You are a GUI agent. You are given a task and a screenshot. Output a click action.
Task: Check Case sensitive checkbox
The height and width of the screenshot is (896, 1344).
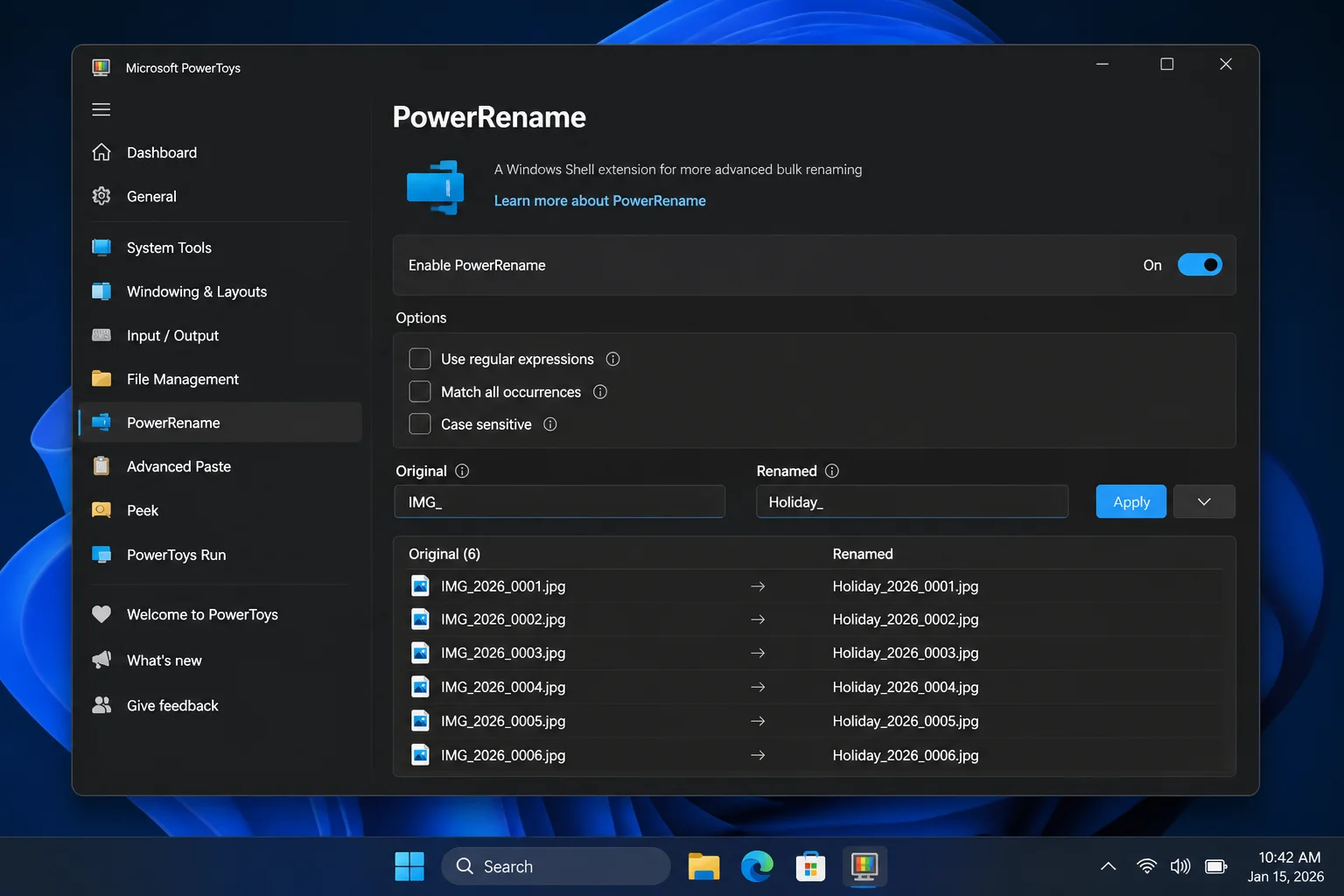[x=420, y=423]
